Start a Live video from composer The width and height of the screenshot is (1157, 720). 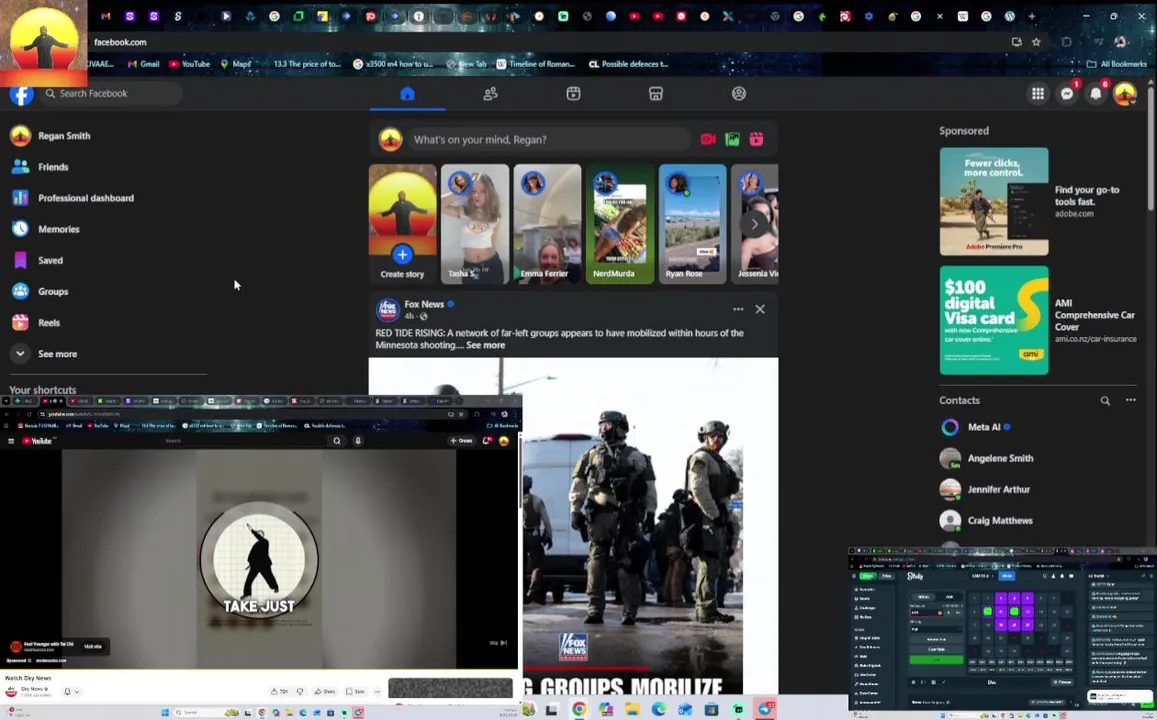pos(708,139)
